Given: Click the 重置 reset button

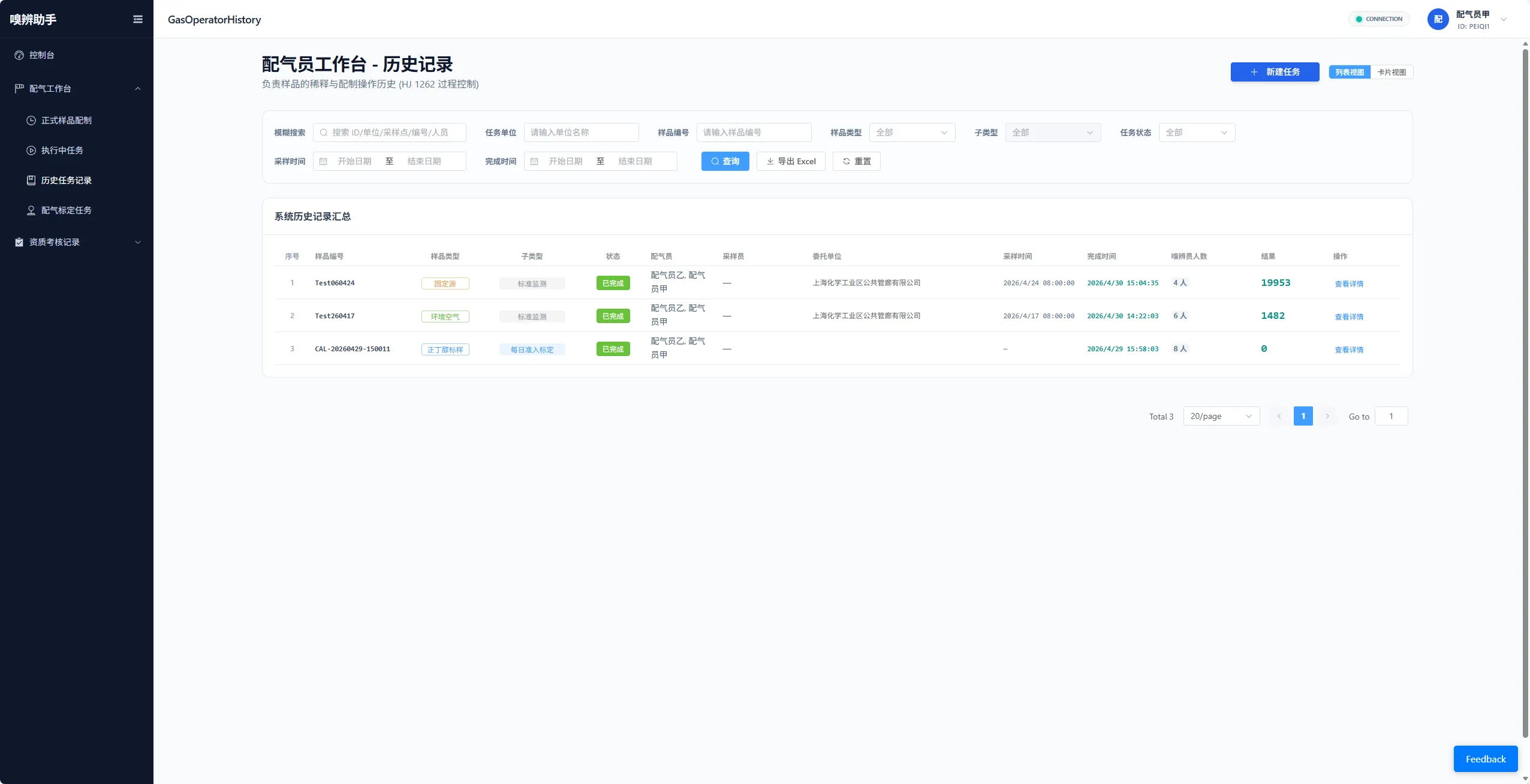Looking at the screenshot, I should pos(856,161).
